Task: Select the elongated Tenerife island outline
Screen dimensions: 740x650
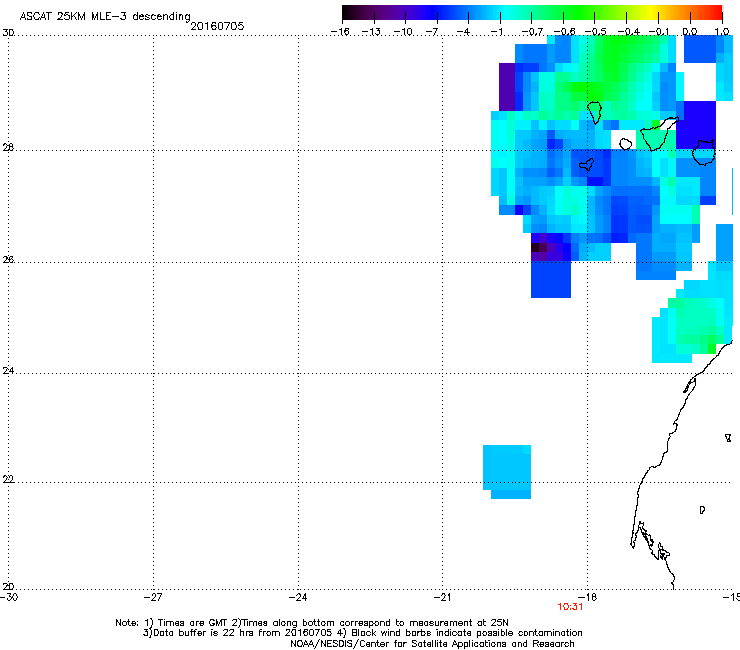Action: (659, 134)
